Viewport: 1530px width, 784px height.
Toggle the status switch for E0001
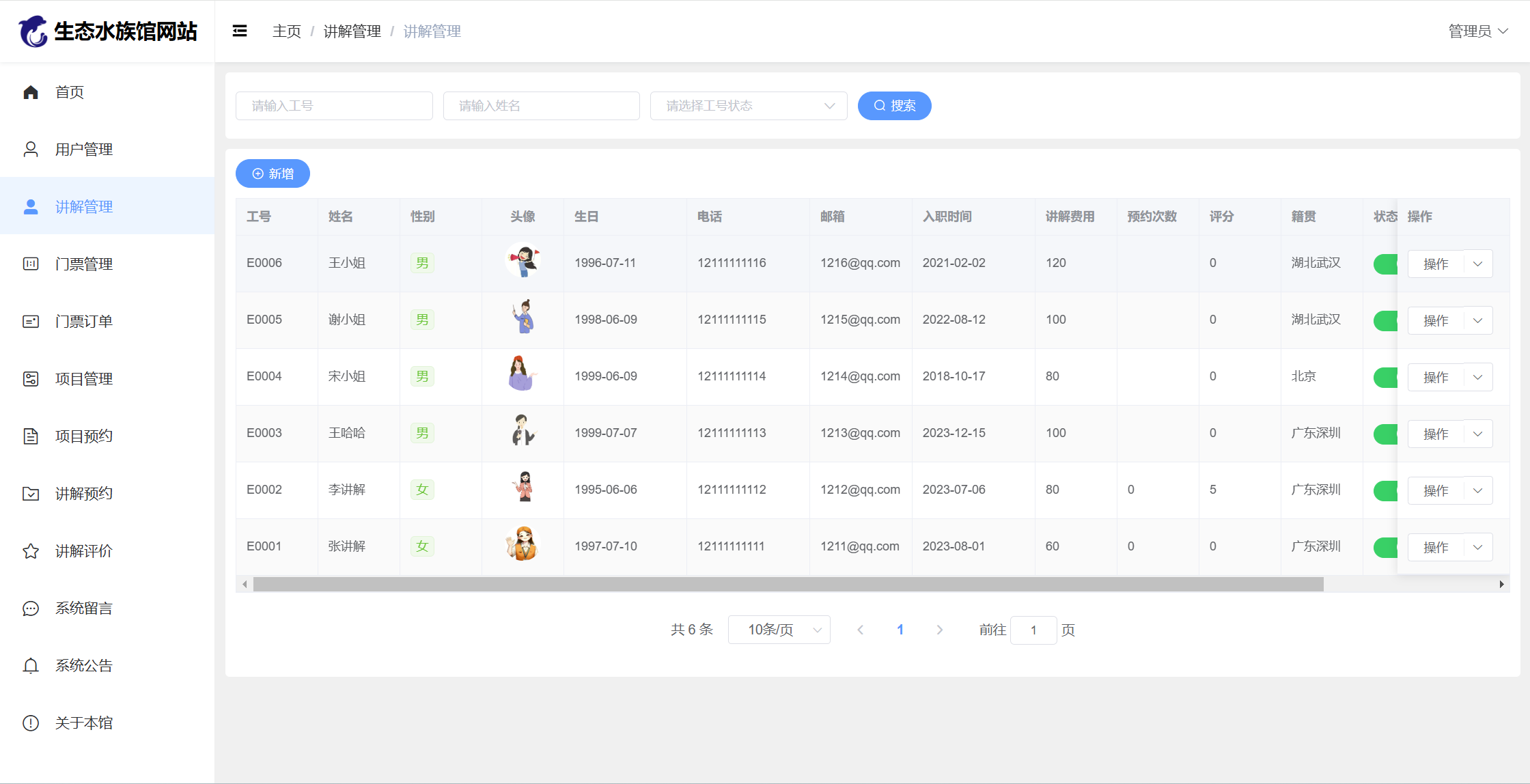[1385, 547]
